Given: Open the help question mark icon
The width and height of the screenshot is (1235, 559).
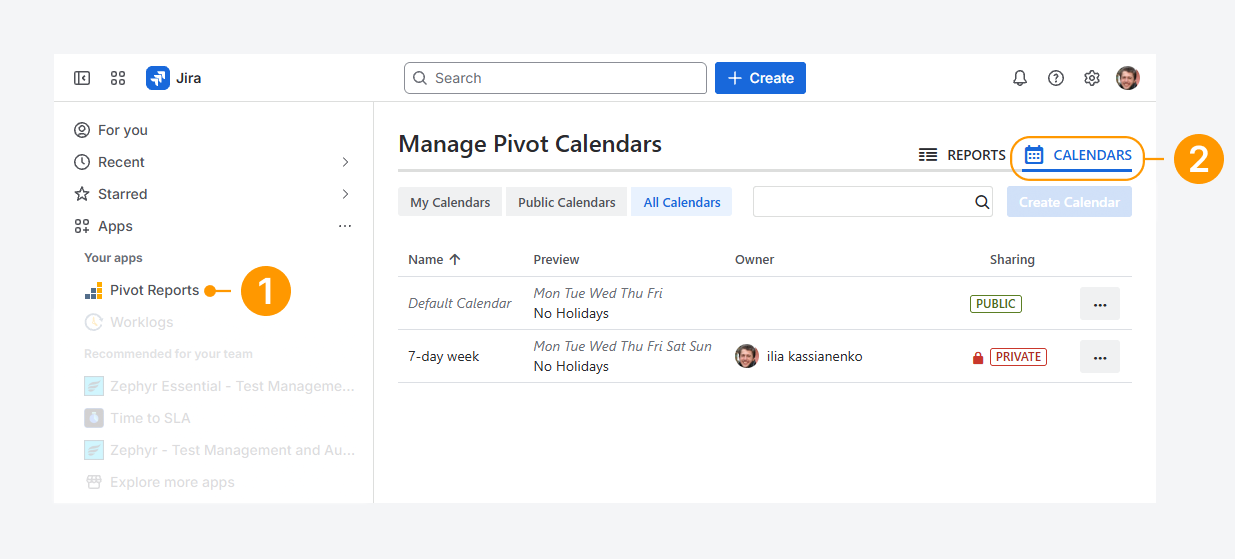Looking at the screenshot, I should [1056, 78].
